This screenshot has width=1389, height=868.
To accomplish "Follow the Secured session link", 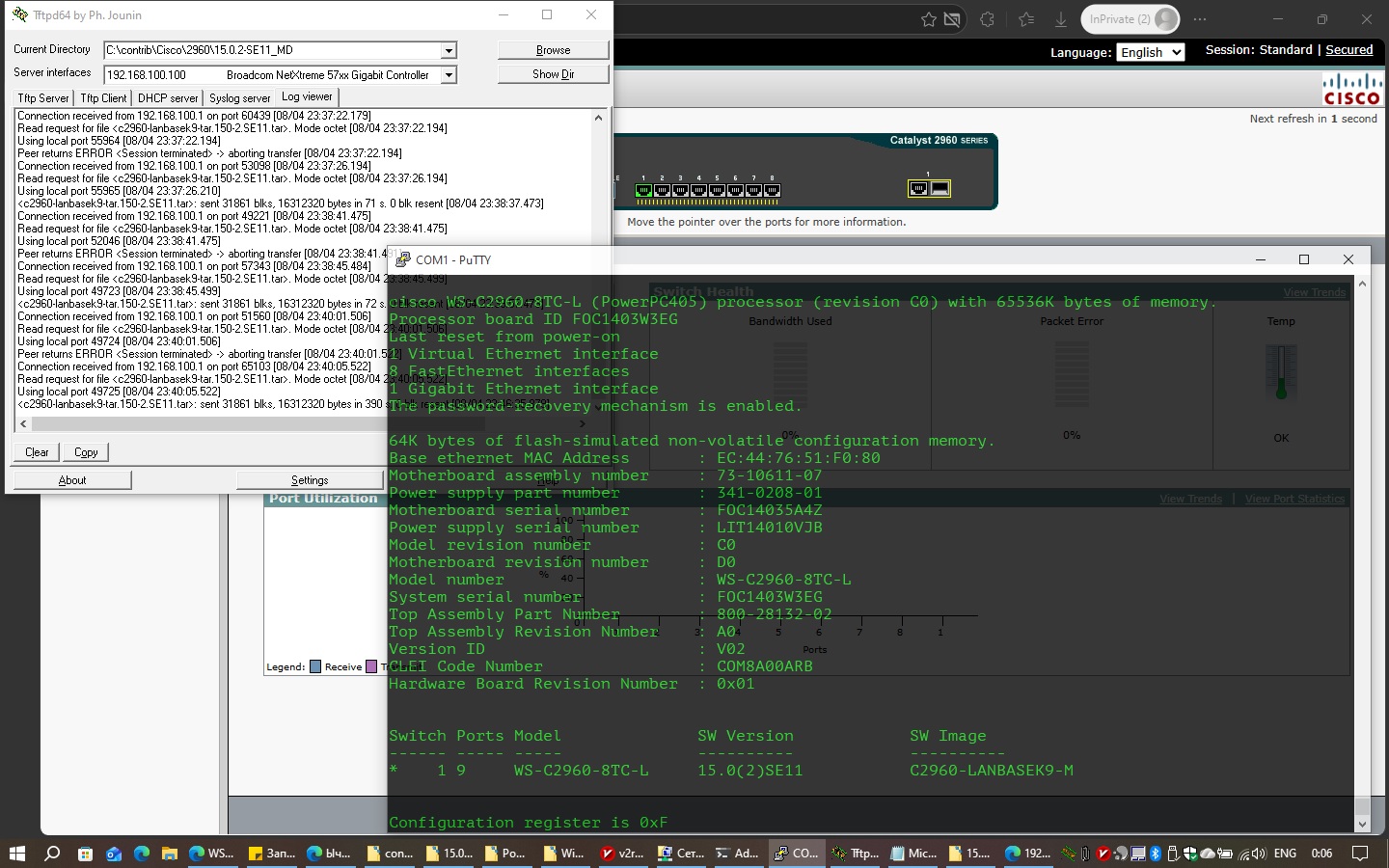I will click(x=1348, y=50).
